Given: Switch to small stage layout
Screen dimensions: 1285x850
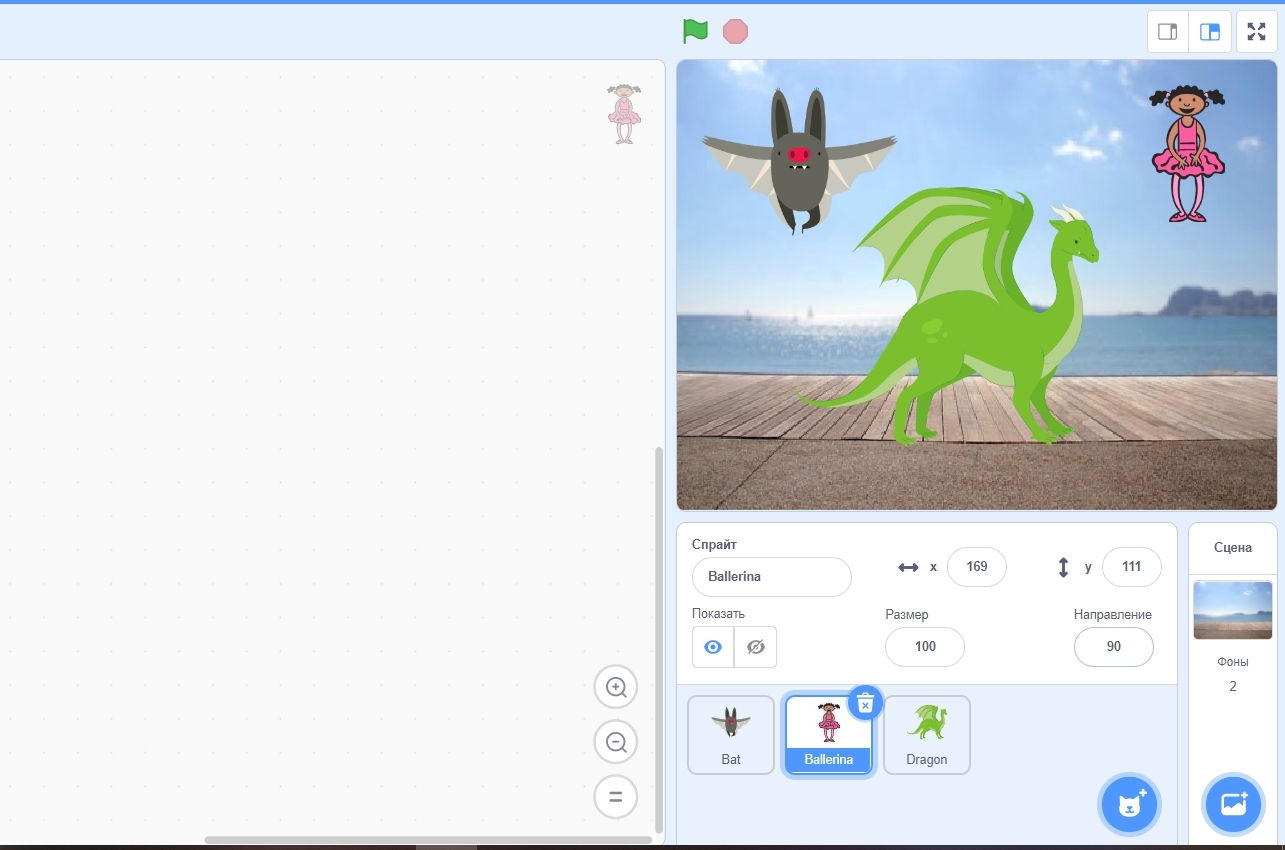Looking at the screenshot, I should (x=1167, y=31).
